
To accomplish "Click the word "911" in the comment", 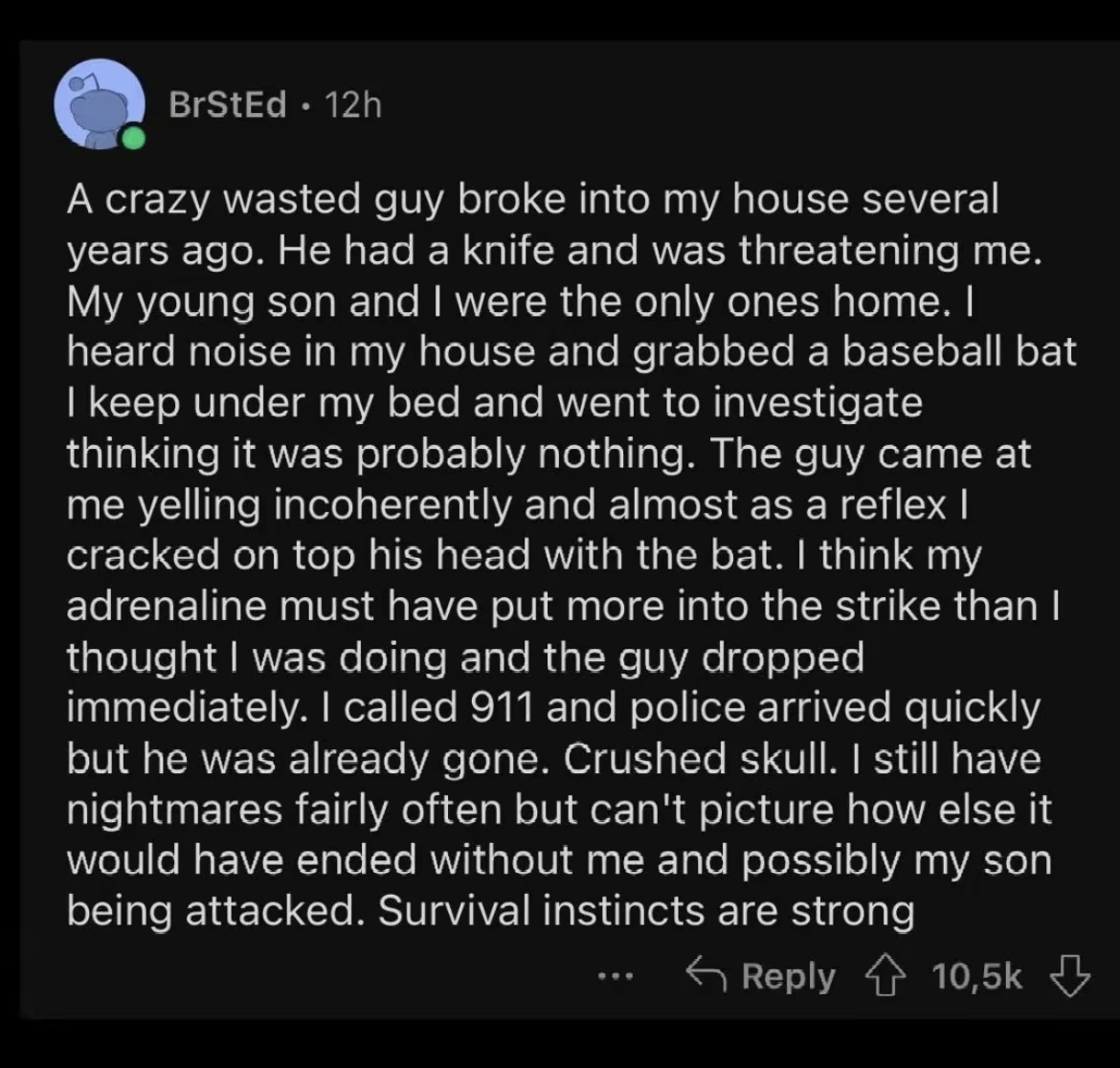I will [503, 707].
